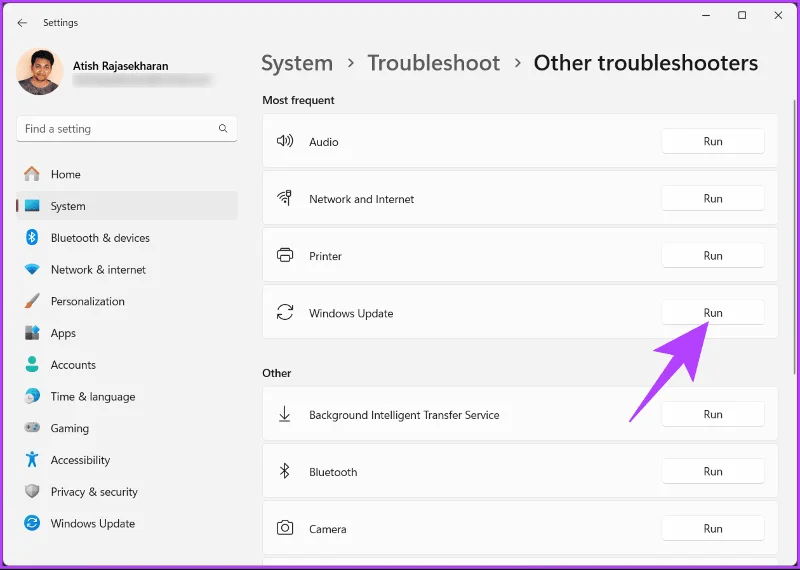
Task: Select System in the sidebar
Action: (x=127, y=206)
